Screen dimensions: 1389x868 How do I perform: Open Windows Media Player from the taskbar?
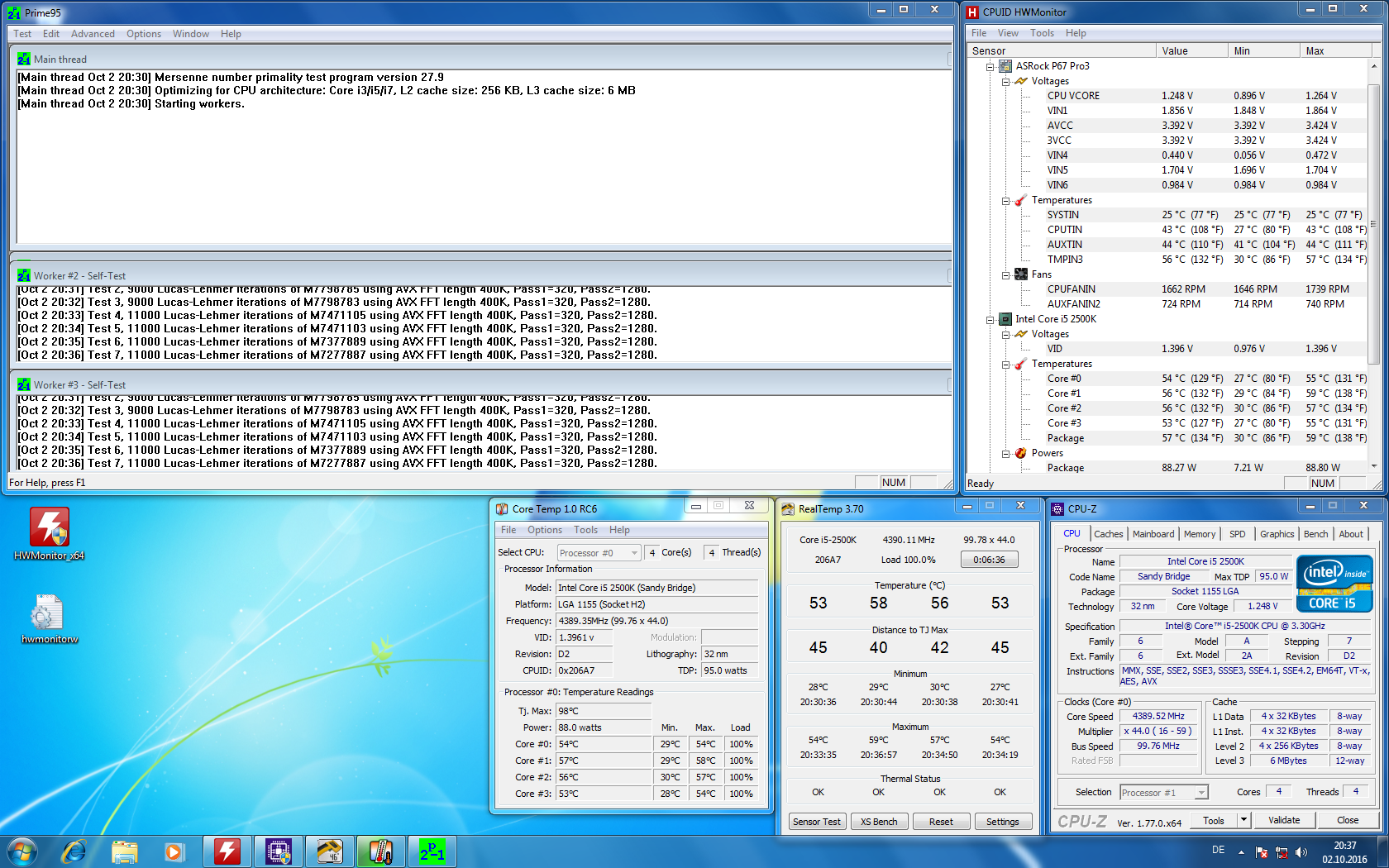174,851
